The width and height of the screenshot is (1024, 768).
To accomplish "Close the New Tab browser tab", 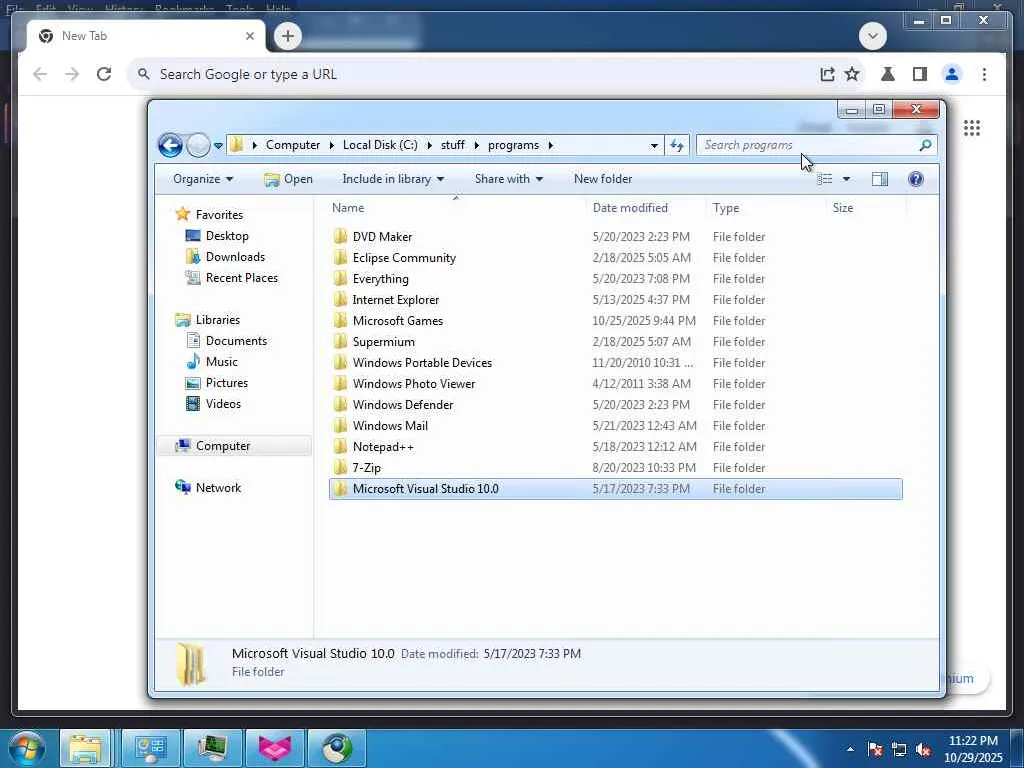I will [x=249, y=36].
